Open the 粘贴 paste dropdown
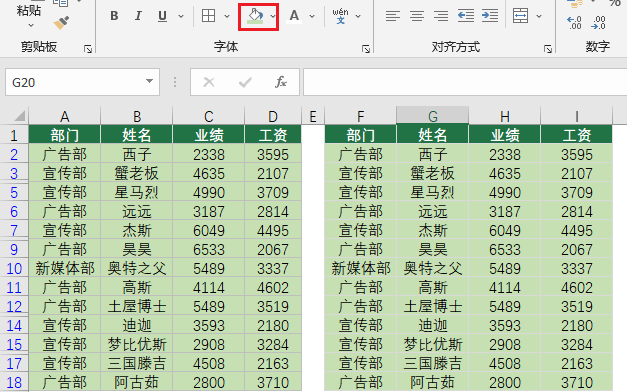627x392 pixels. click(x=30, y=25)
